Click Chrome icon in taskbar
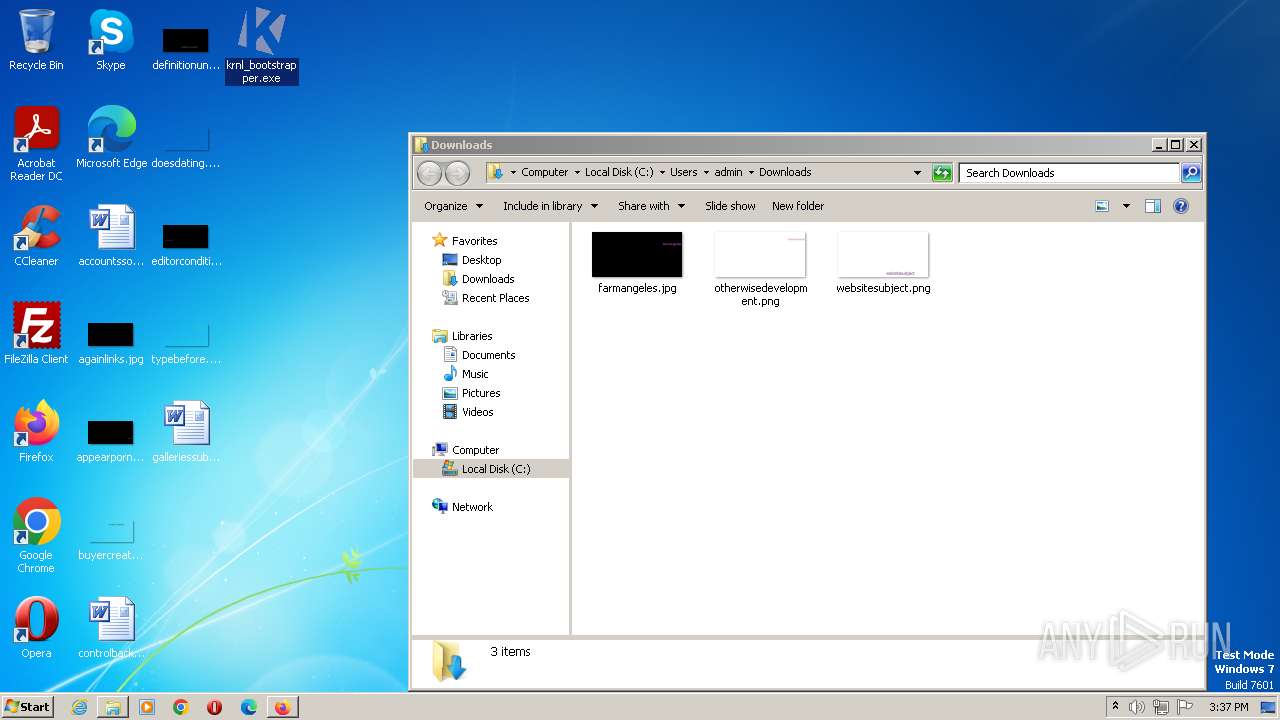The width and height of the screenshot is (1280, 720). click(x=181, y=707)
